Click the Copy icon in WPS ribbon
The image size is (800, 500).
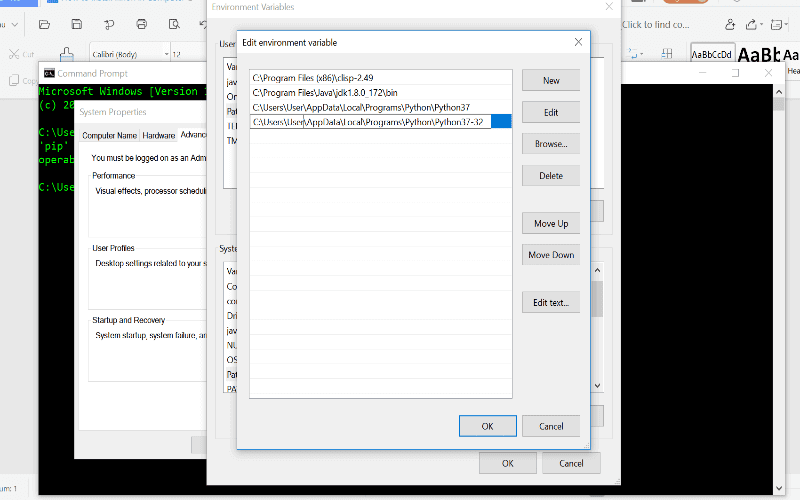[x=14, y=80]
